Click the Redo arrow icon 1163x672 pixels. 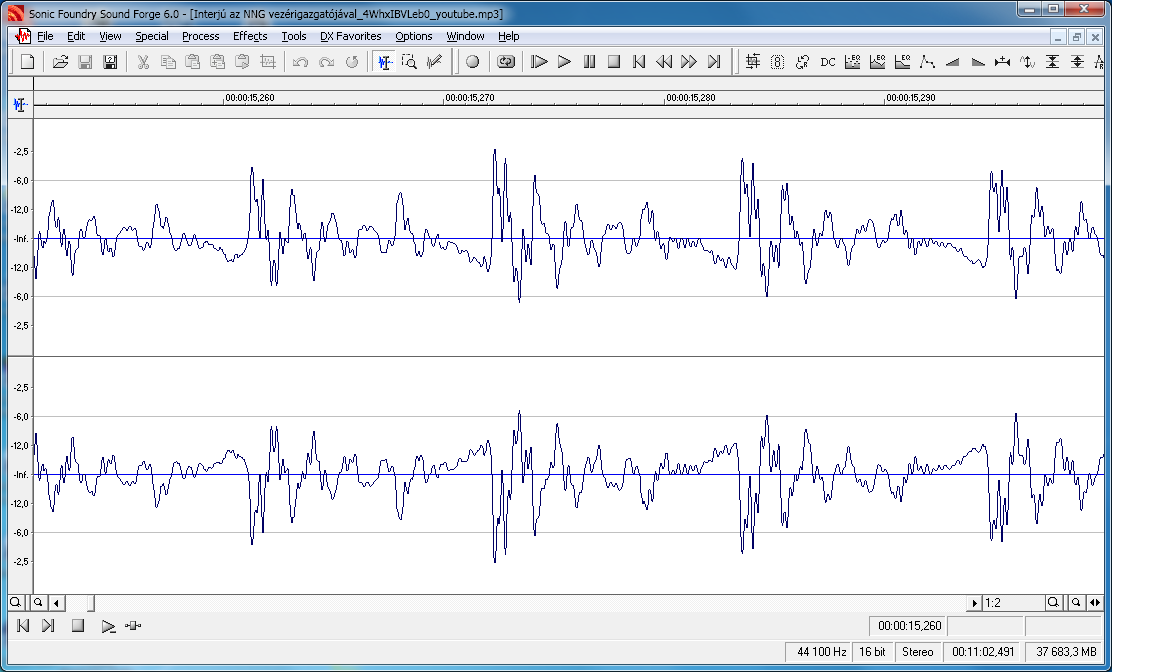[x=326, y=62]
